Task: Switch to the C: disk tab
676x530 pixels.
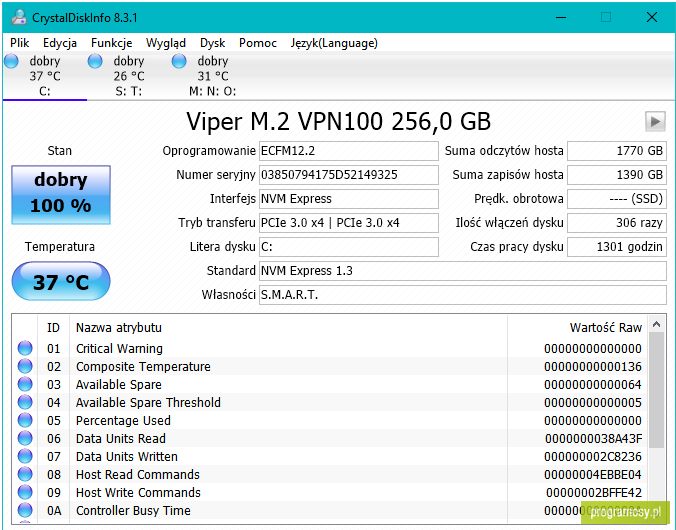Action: pyautogui.click(x=45, y=76)
